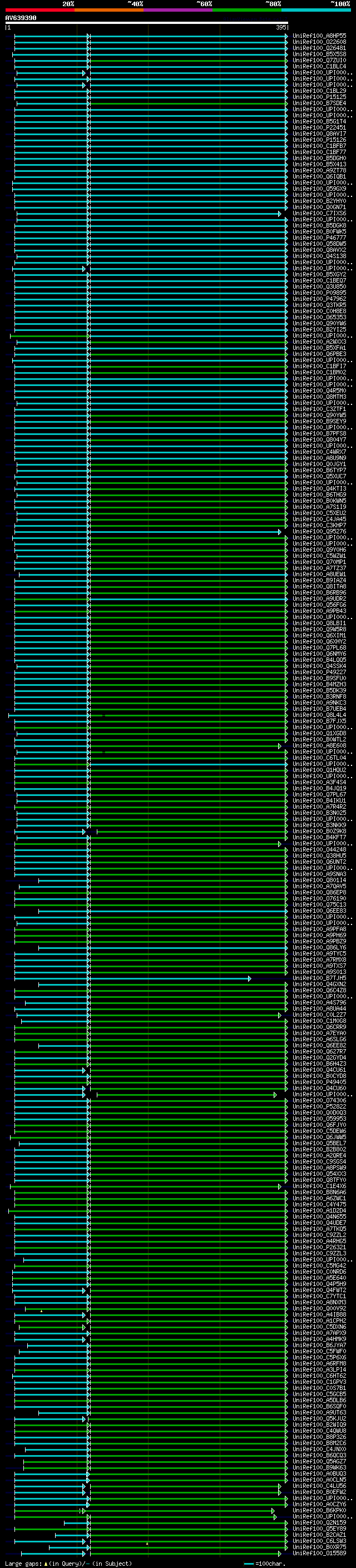Viewport: 356px width, 1568px height.
Task: Select the UniRef100_P22451 label
Action: [x=319, y=128]
